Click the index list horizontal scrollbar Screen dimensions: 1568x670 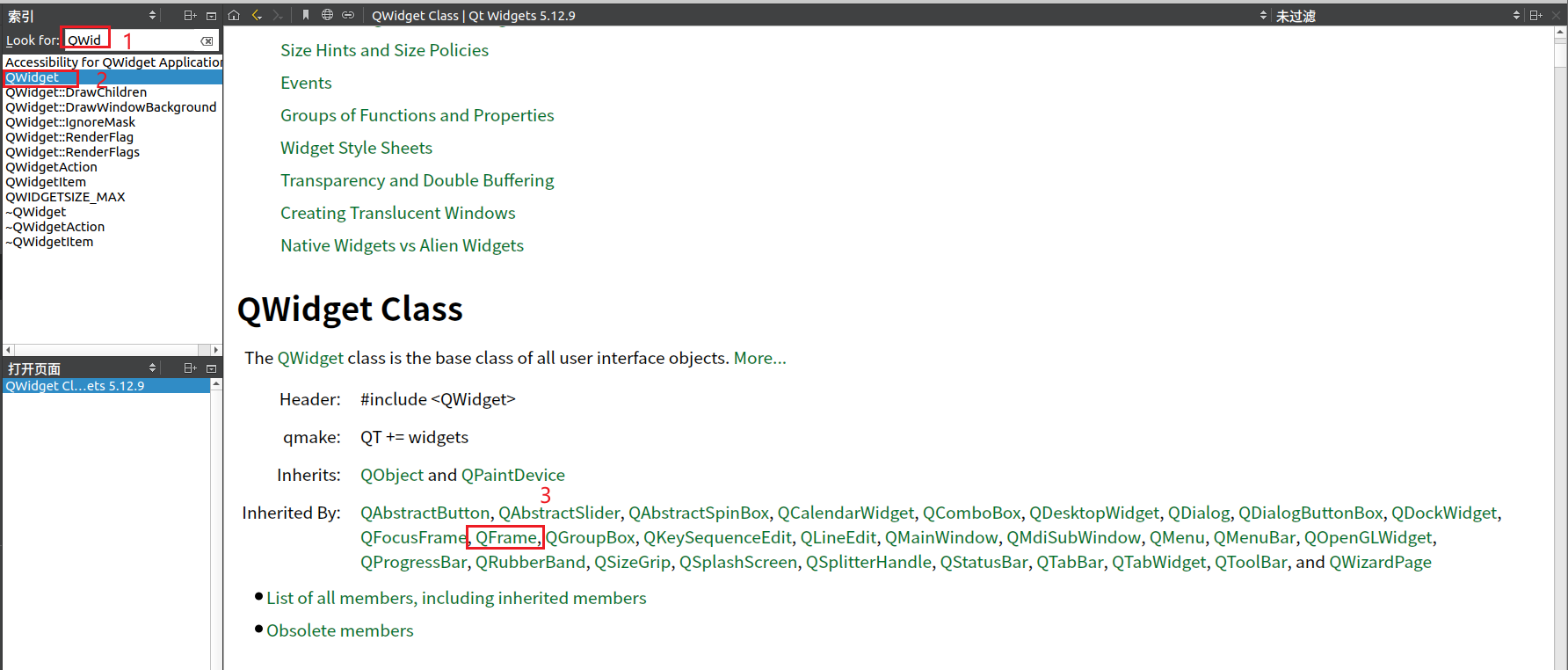point(113,350)
